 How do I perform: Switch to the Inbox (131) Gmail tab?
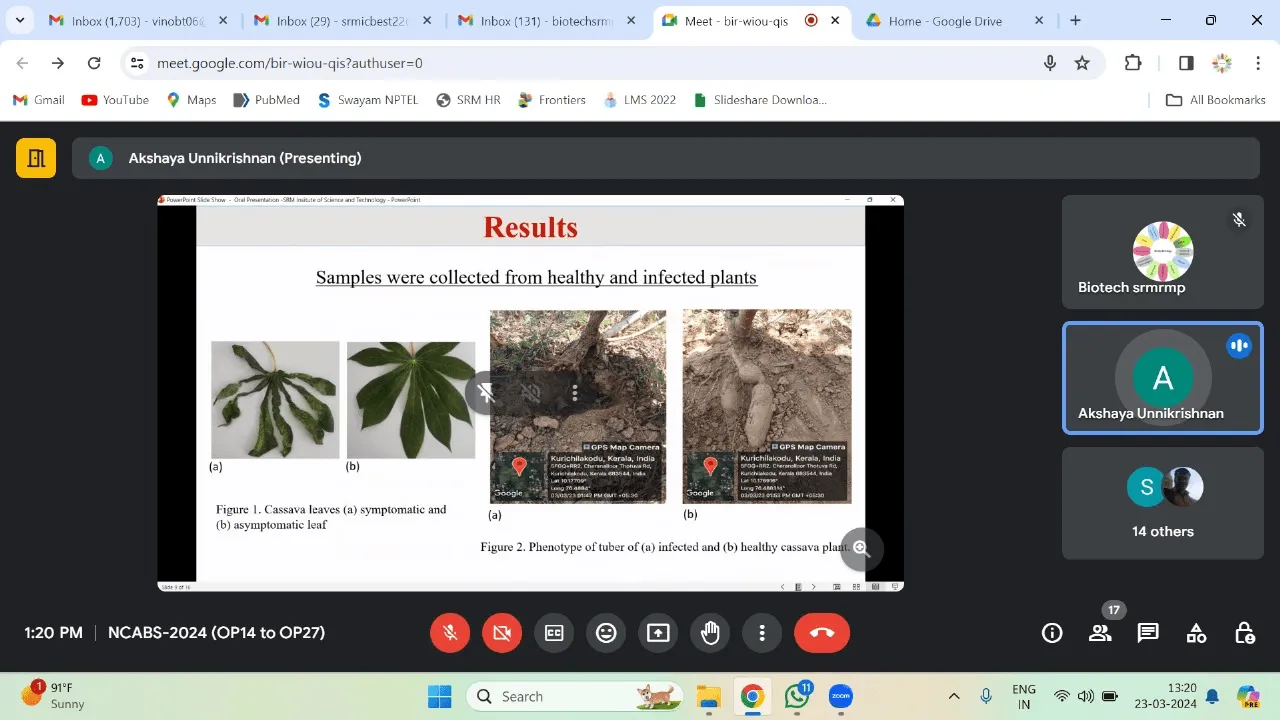[545, 21]
